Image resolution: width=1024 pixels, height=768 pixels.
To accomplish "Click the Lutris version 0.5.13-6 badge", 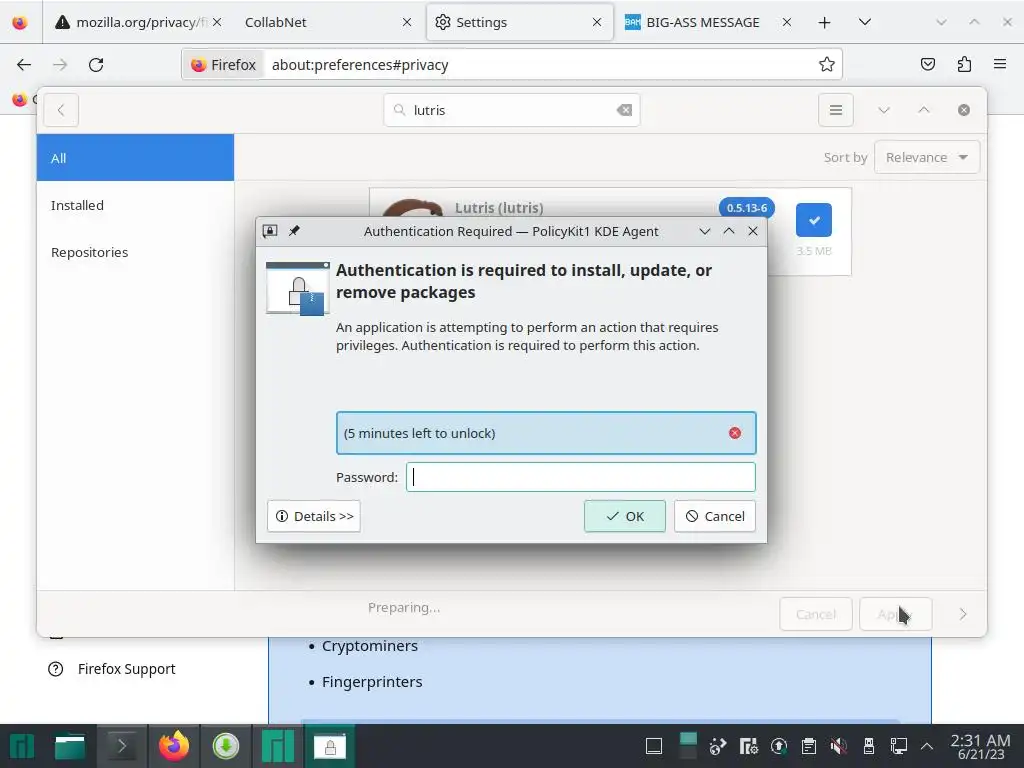I will click(x=746, y=208).
